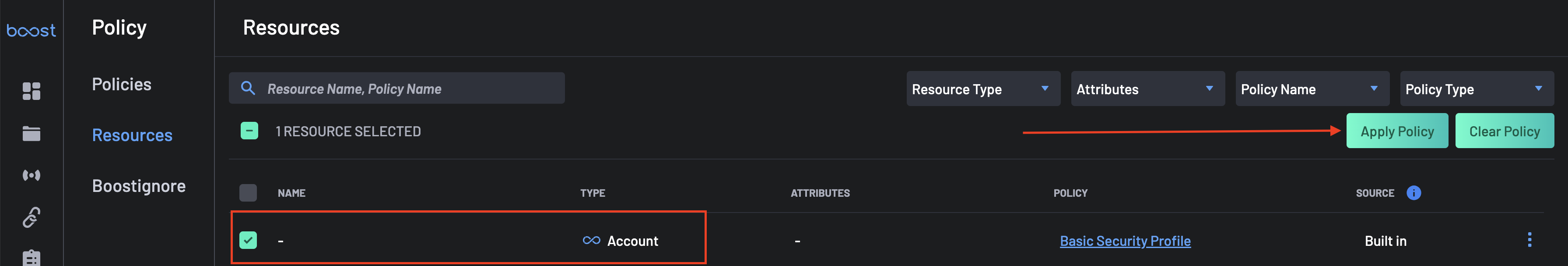Open the folder icon in sidebar

32,134
